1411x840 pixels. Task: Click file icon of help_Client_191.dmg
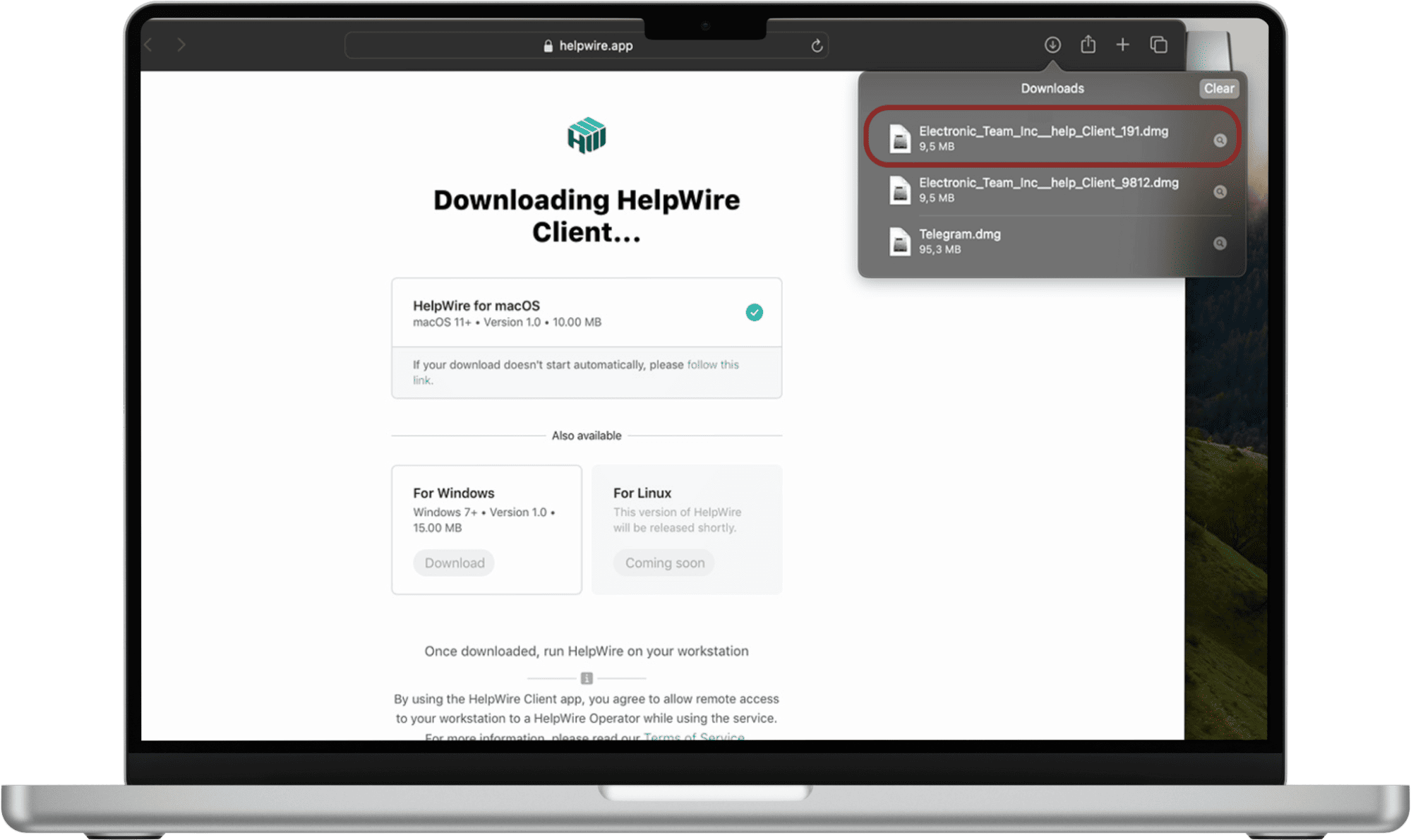pos(899,138)
